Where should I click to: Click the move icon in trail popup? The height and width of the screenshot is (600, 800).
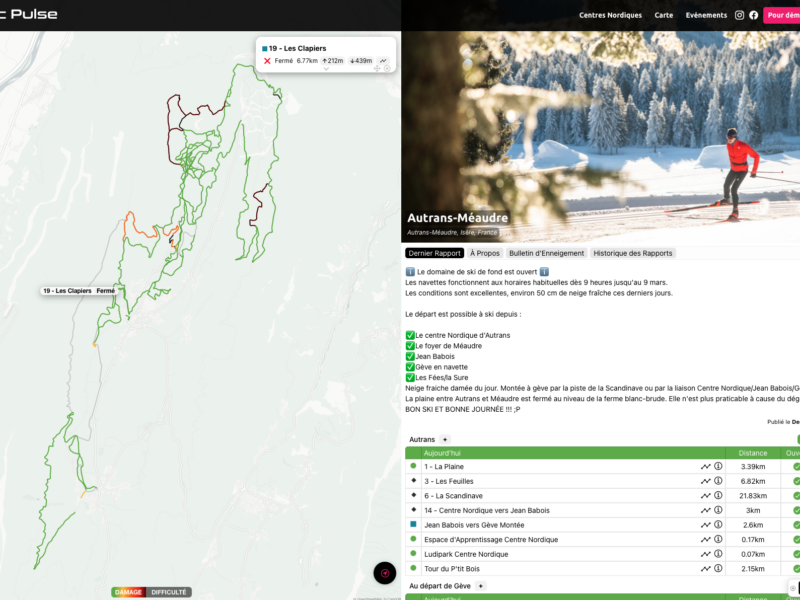click(377, 68)
